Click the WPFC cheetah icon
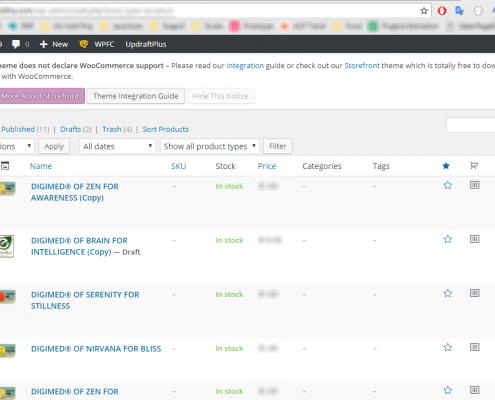495x400 pixels. coord(84,44)
